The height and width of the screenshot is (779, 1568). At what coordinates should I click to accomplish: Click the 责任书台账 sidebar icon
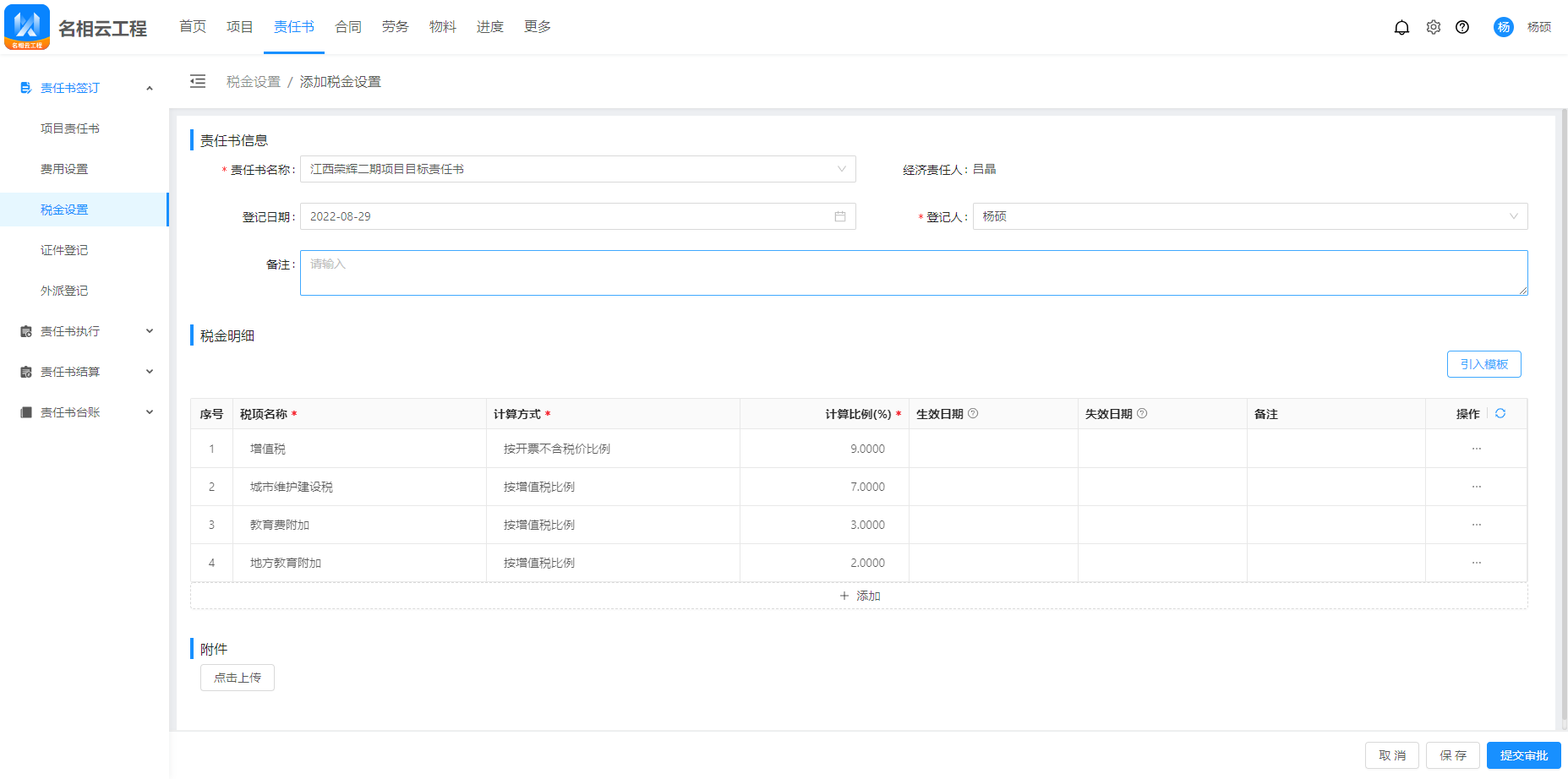pos(25,412)
